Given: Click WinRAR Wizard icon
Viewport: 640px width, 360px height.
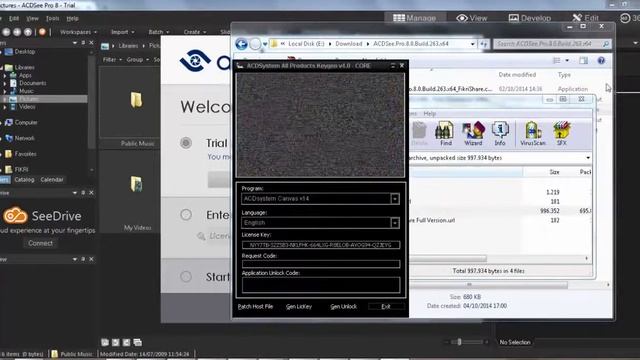Looking at the screenshot, I should [473, 134].
